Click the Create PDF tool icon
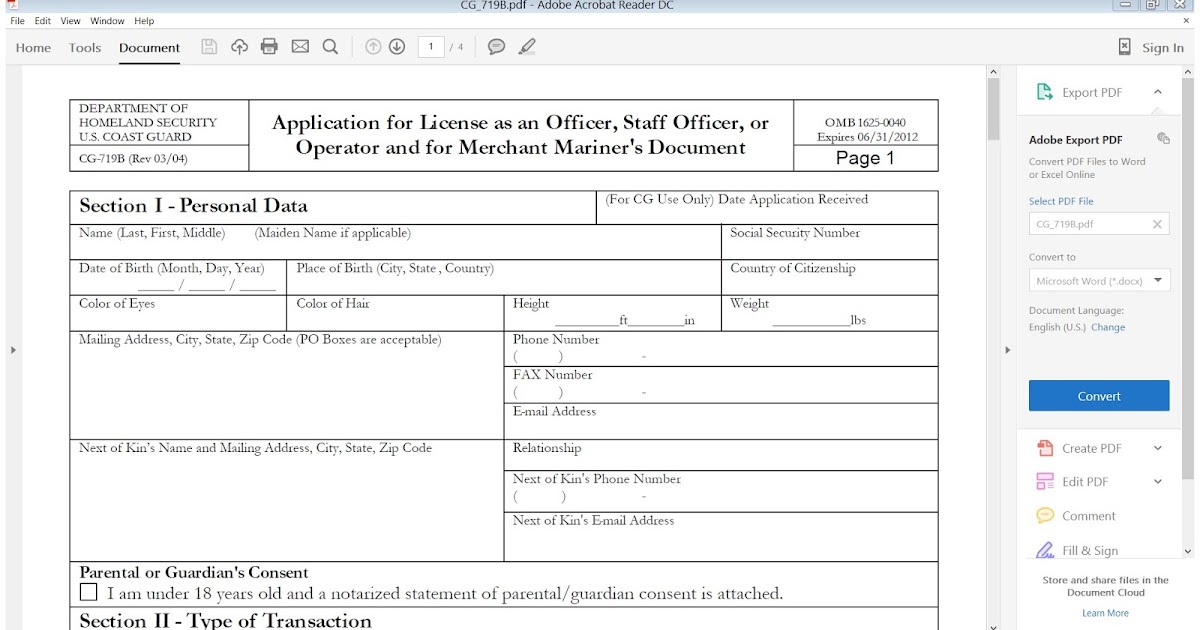 pyautogui.click(x=1045, y=448)
